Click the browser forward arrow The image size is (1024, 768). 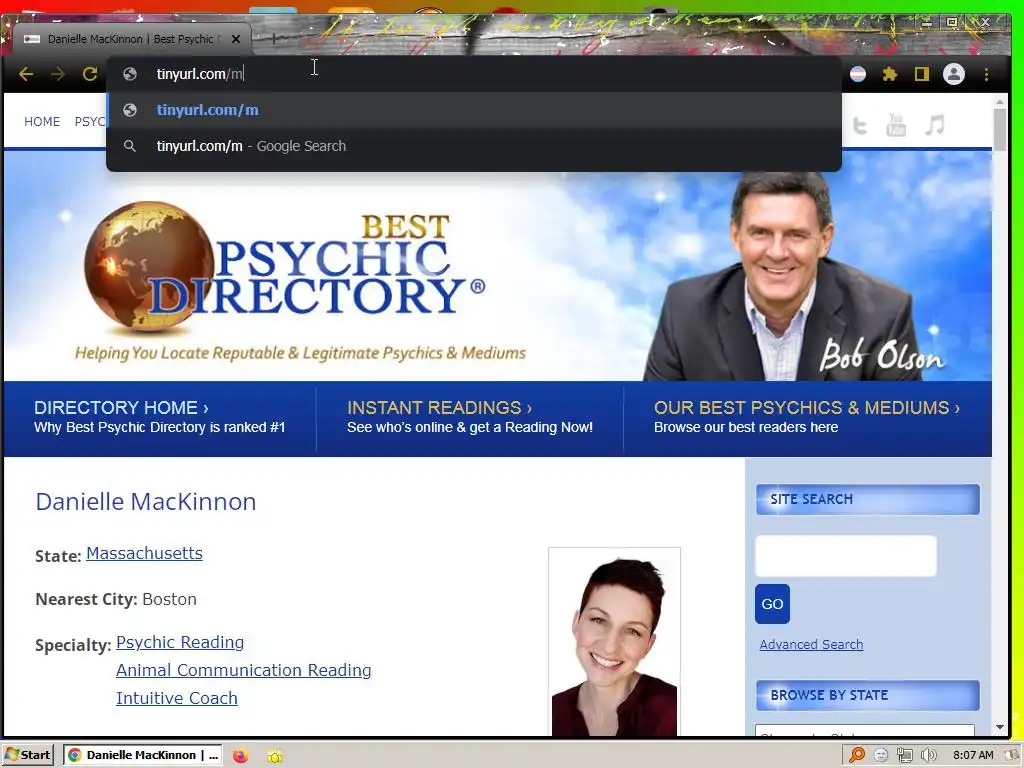pos(57,74)
